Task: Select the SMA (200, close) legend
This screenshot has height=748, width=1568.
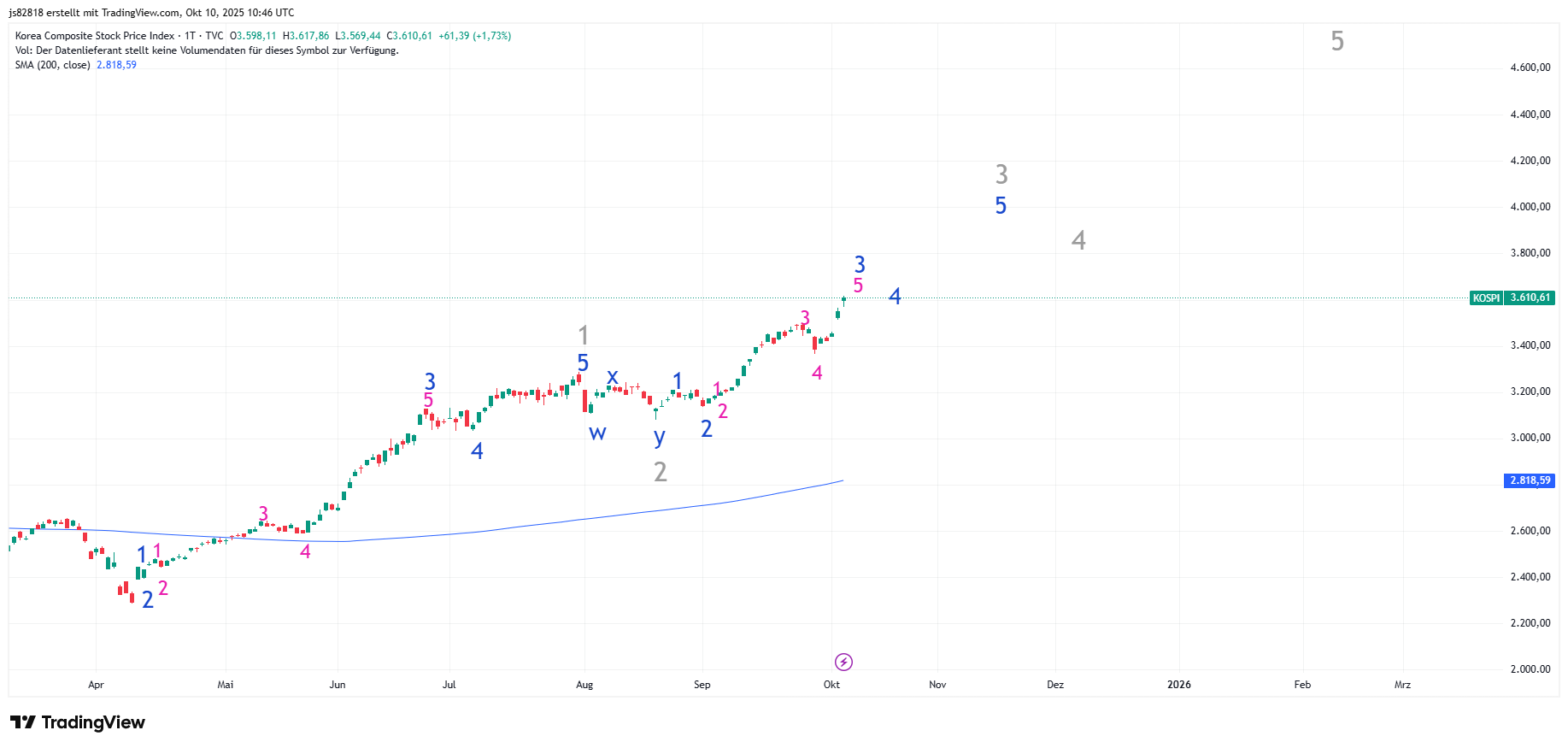Action: 53,65
